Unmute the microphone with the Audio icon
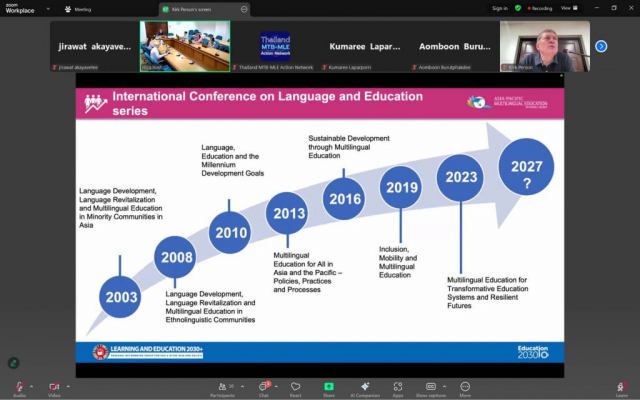 19,386
